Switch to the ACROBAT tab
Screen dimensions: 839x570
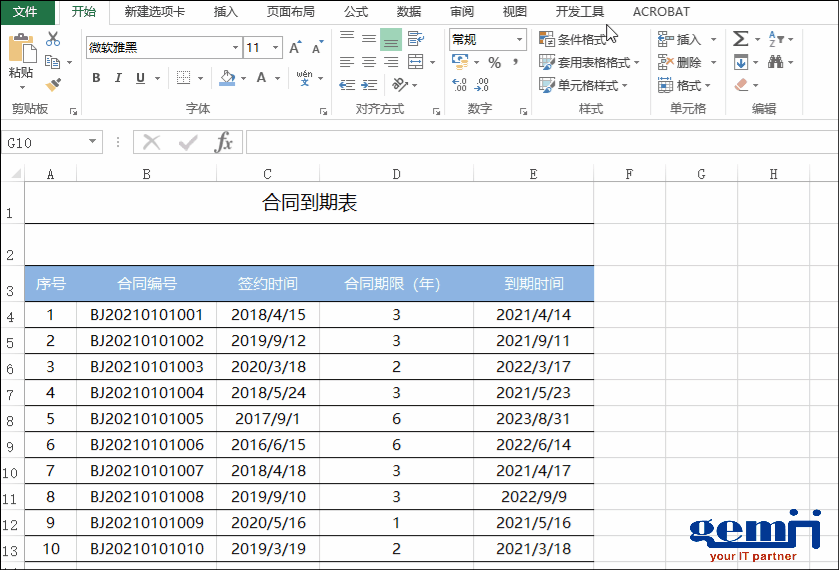point(661,12)
